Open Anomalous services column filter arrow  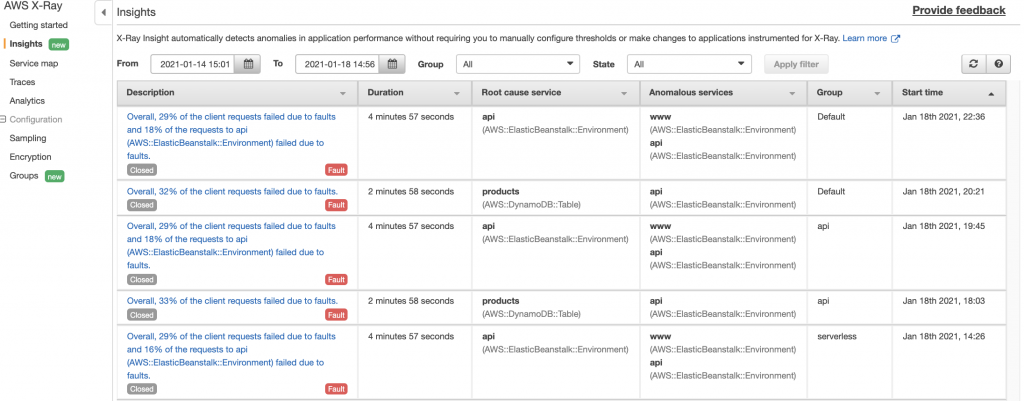(x=792, y=93)
